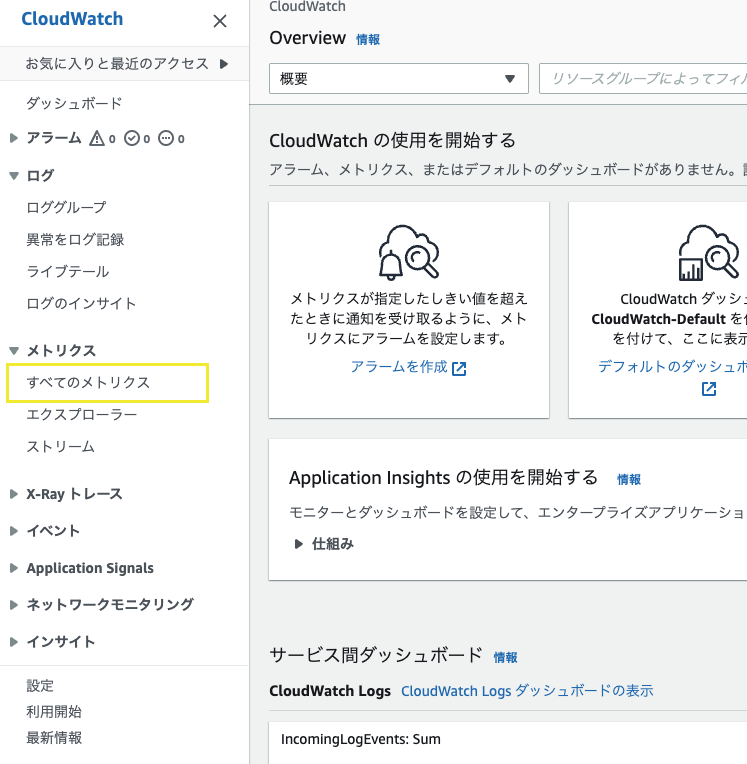This screenshot has height=764, width=747.
Task: Open 設定 in sidebar
Action: pos(40,686)
